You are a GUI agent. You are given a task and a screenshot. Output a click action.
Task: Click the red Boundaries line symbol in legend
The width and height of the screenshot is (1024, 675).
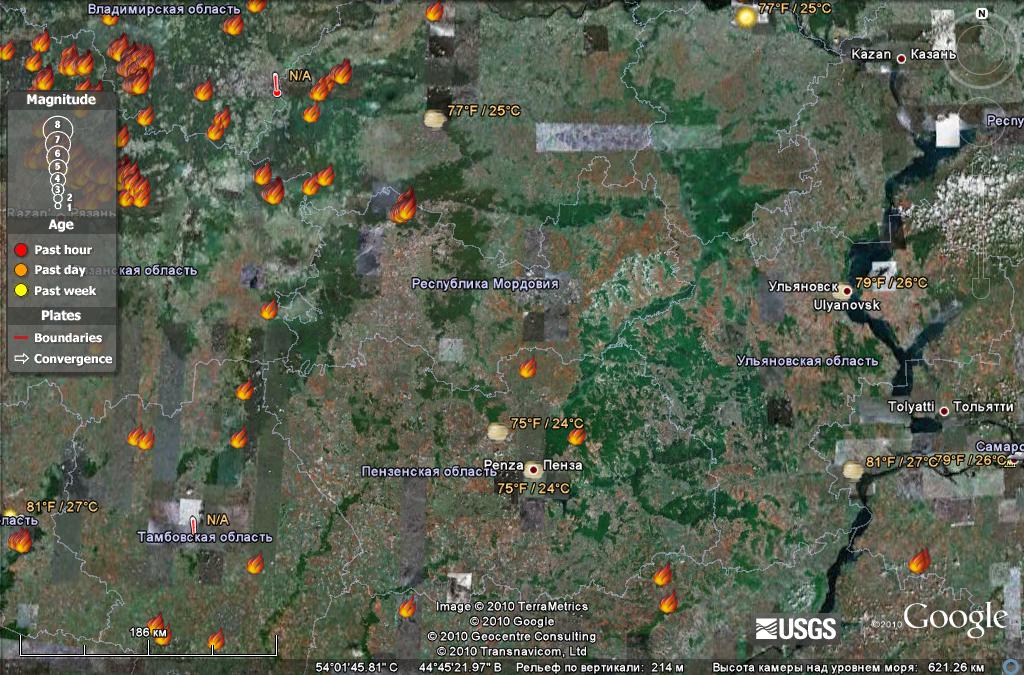pyautogui.click(x=22, y=338)
